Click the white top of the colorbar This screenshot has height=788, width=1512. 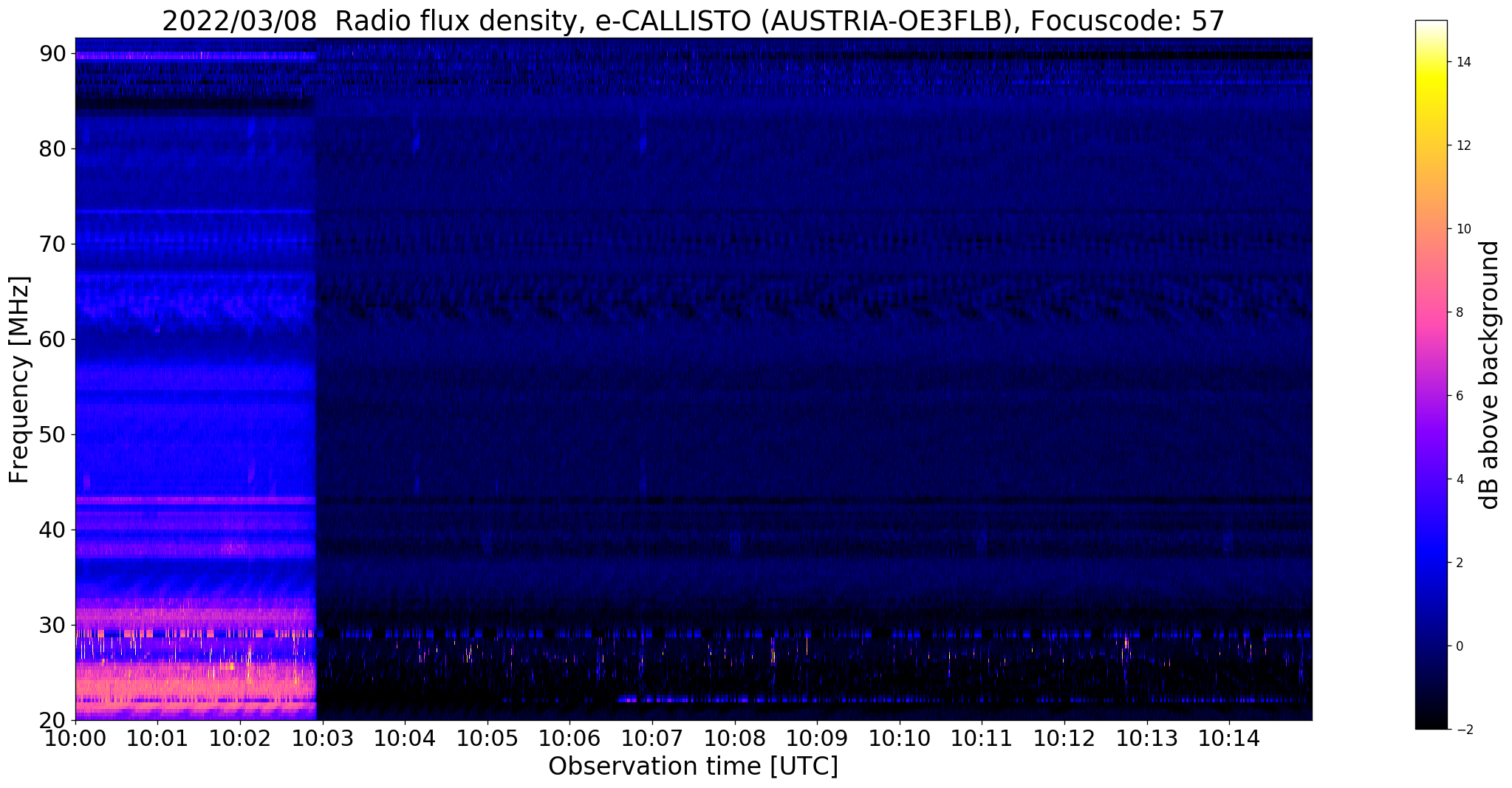1431,24
